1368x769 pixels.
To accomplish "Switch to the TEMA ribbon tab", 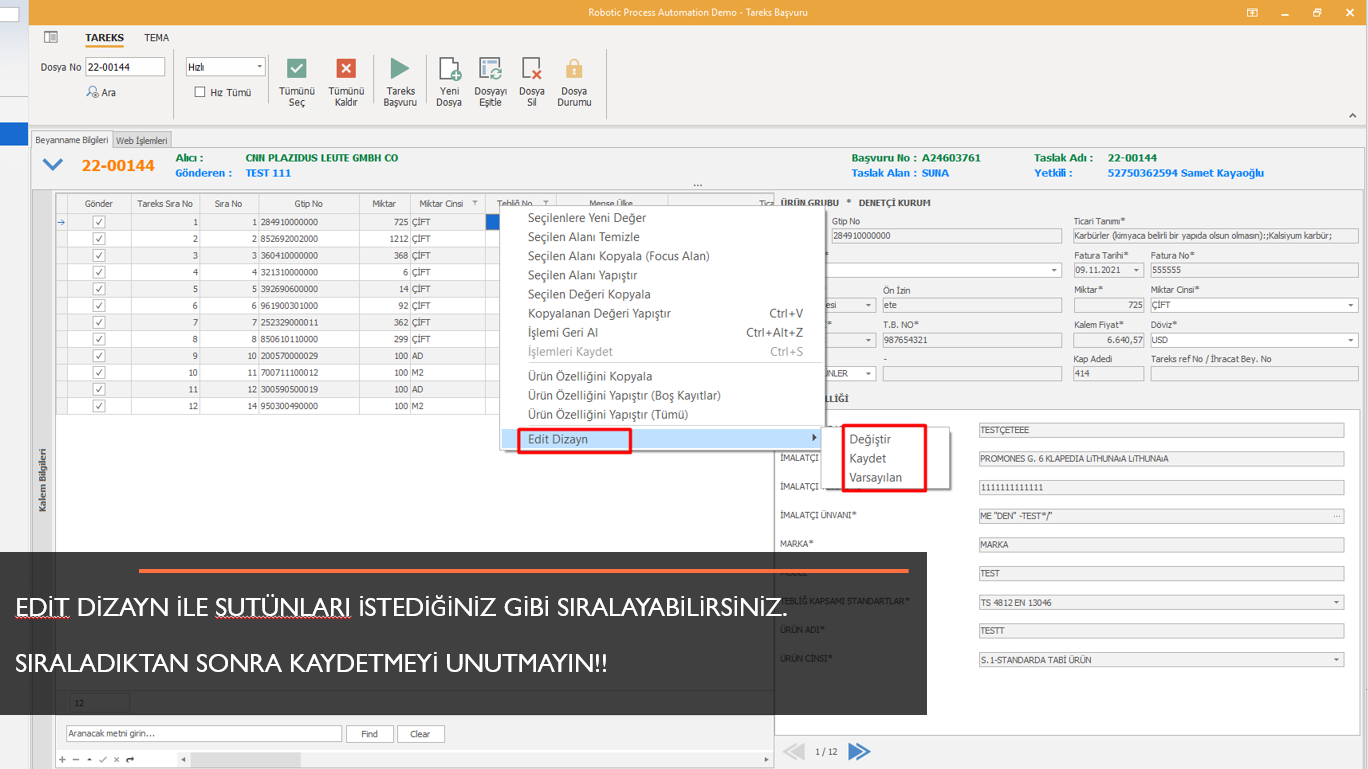I will pos(156,38).
